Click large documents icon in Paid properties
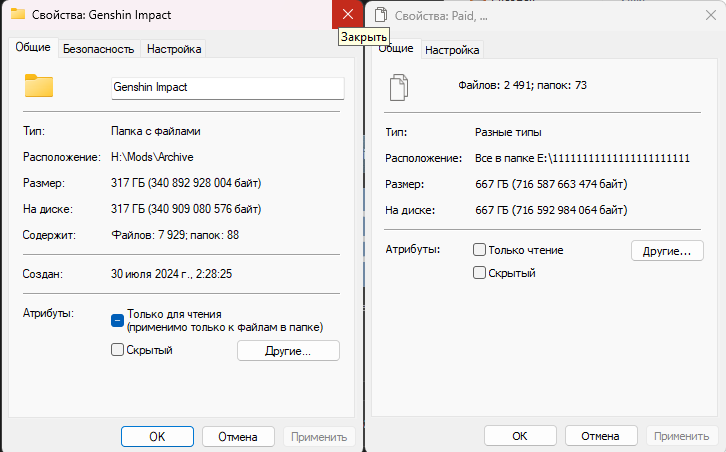 [399, 88]
